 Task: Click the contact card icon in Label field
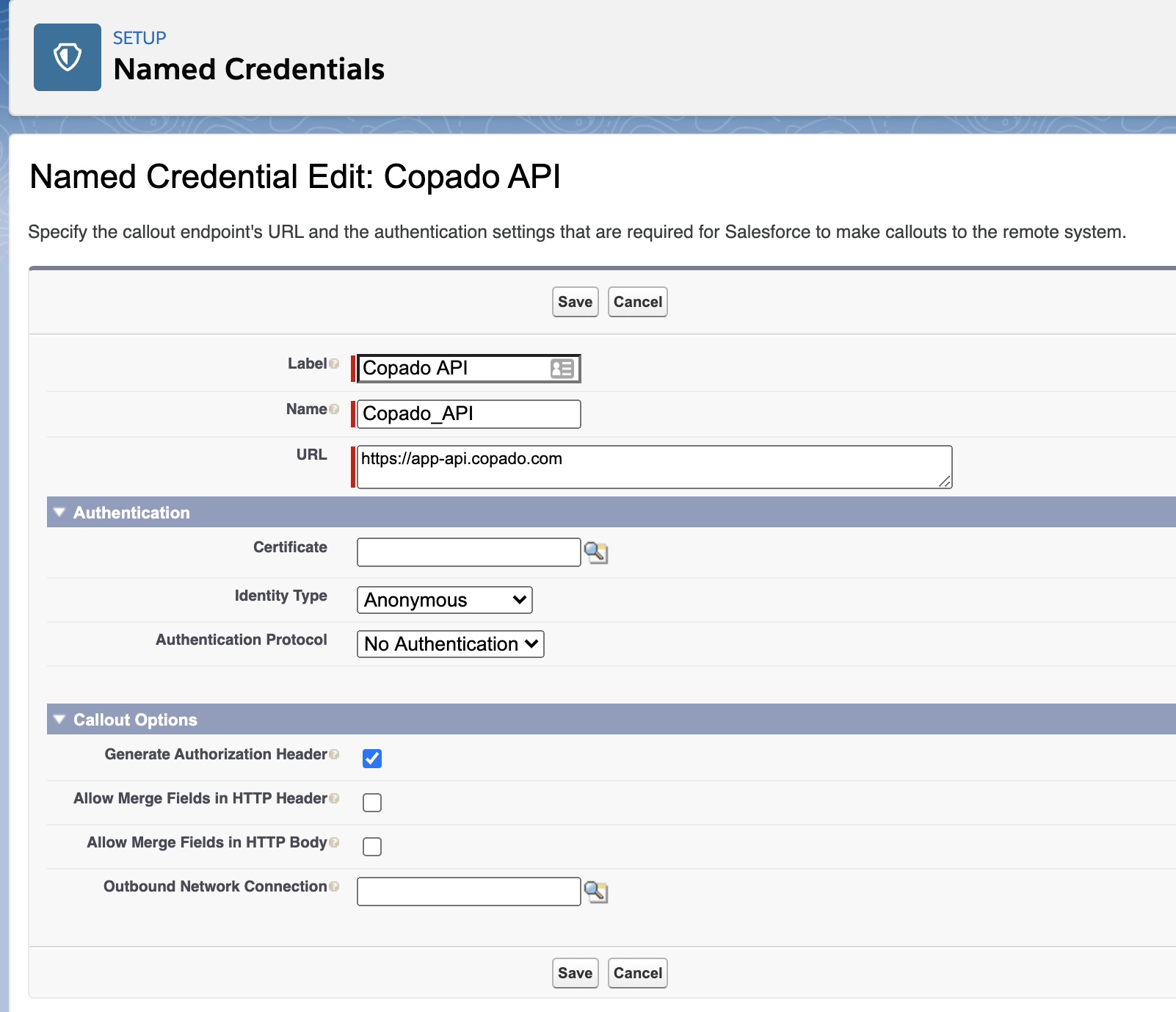pyautogui.click(x=562, y=368)
